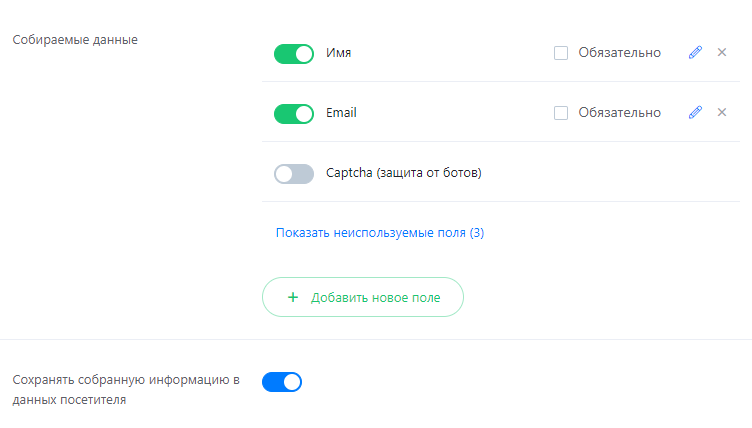Toggle off saving info to visitor data
The image size is (752, 428).
click(282, 382)
